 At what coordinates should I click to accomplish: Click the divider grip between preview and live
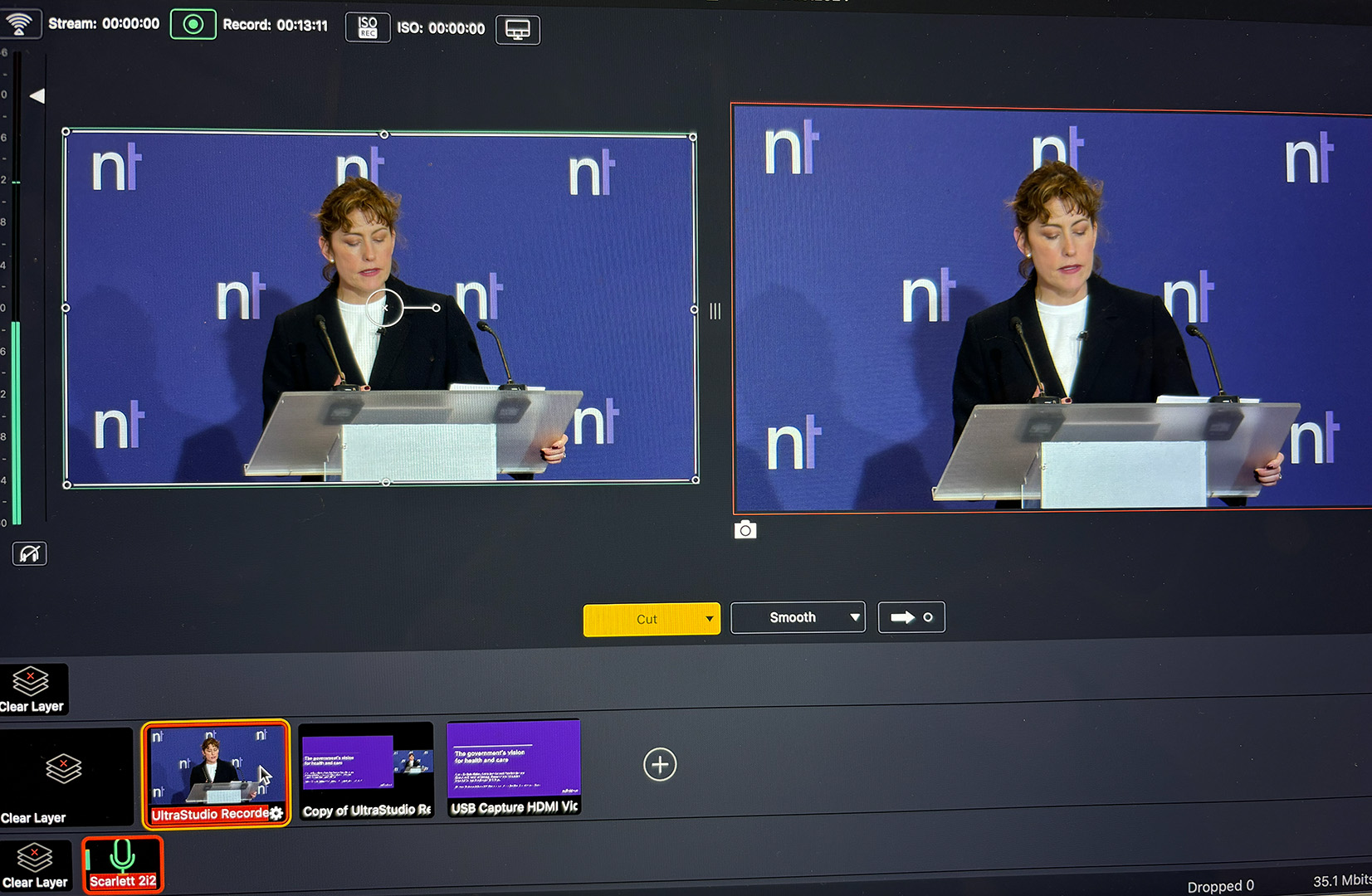click(x=715, y=311)
